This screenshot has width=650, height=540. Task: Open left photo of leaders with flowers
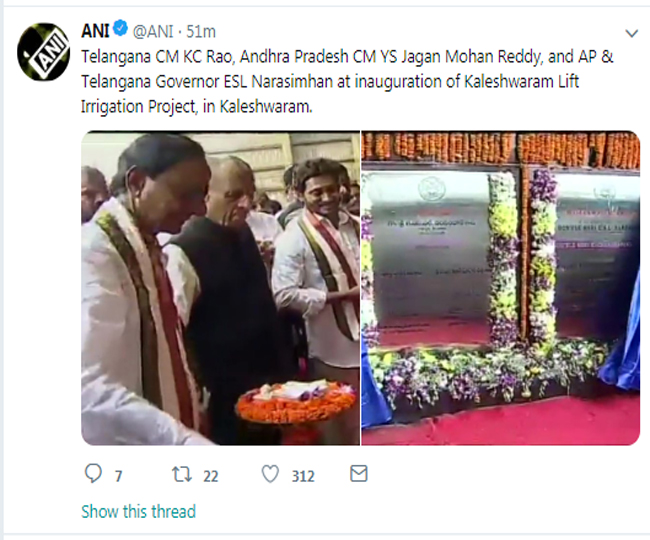(x=221, y=288)
